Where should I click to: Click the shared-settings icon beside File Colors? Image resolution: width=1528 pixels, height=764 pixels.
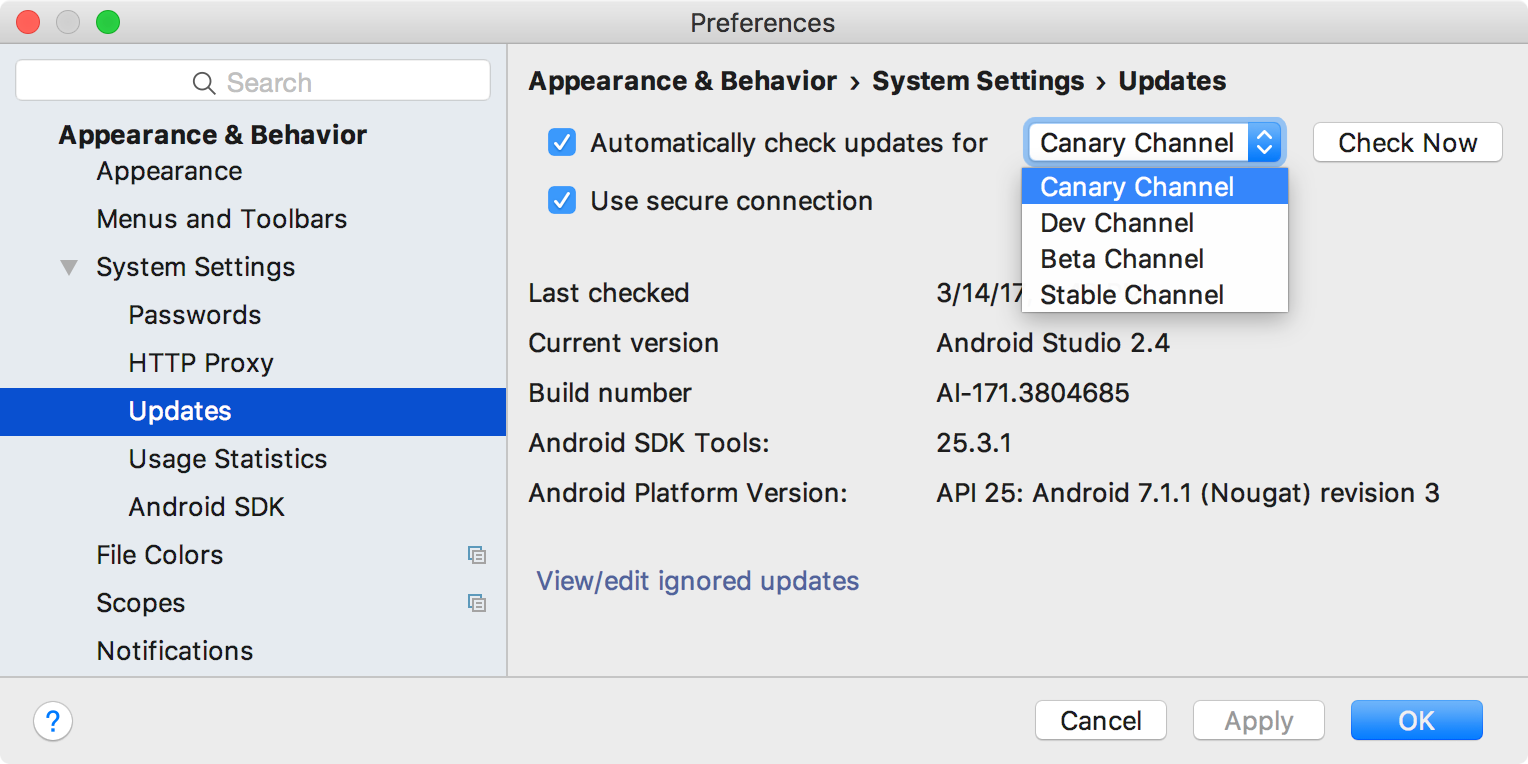(477, 555)
